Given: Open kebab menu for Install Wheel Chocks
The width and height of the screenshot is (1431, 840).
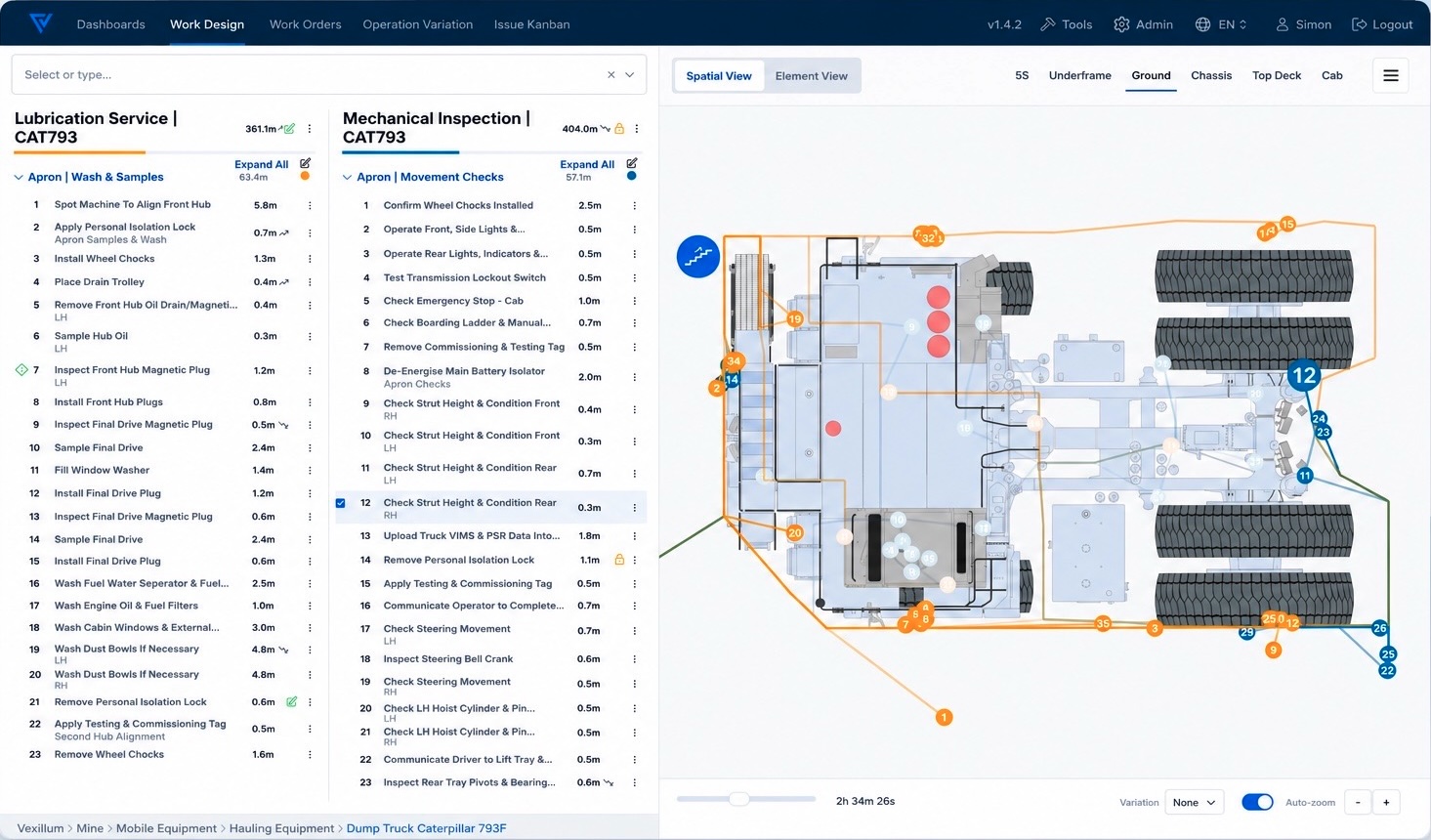Looking at the screenshot, I should (x=310, y=259).
